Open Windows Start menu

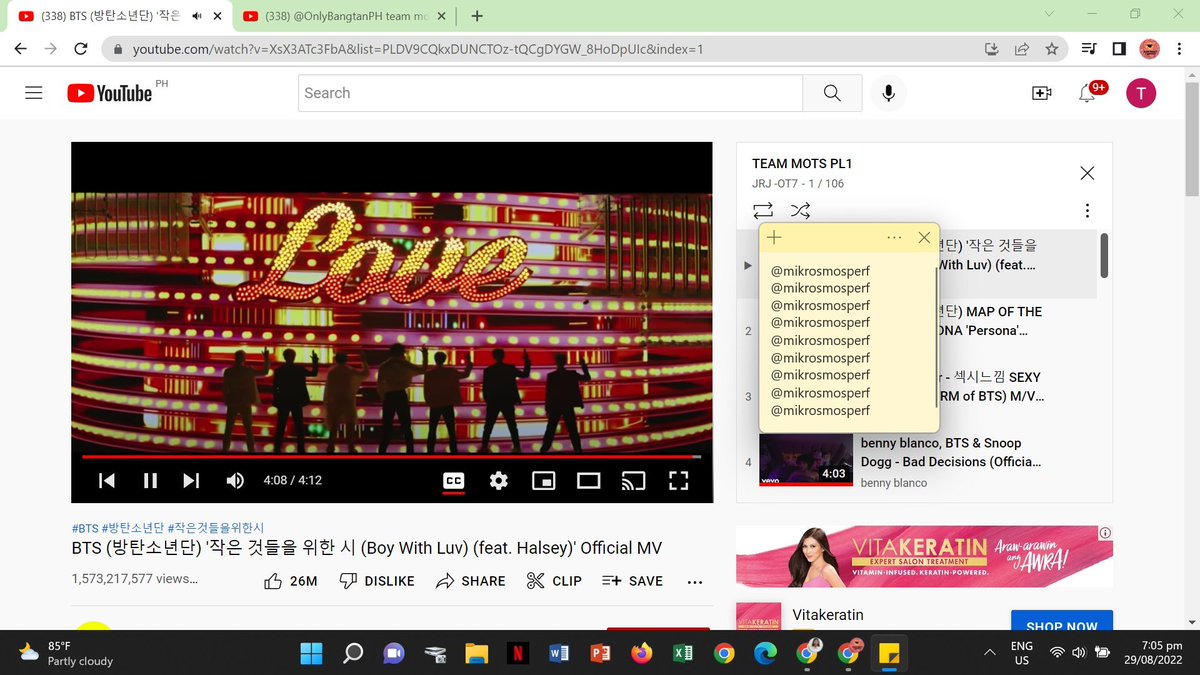(x=311, y=653)
